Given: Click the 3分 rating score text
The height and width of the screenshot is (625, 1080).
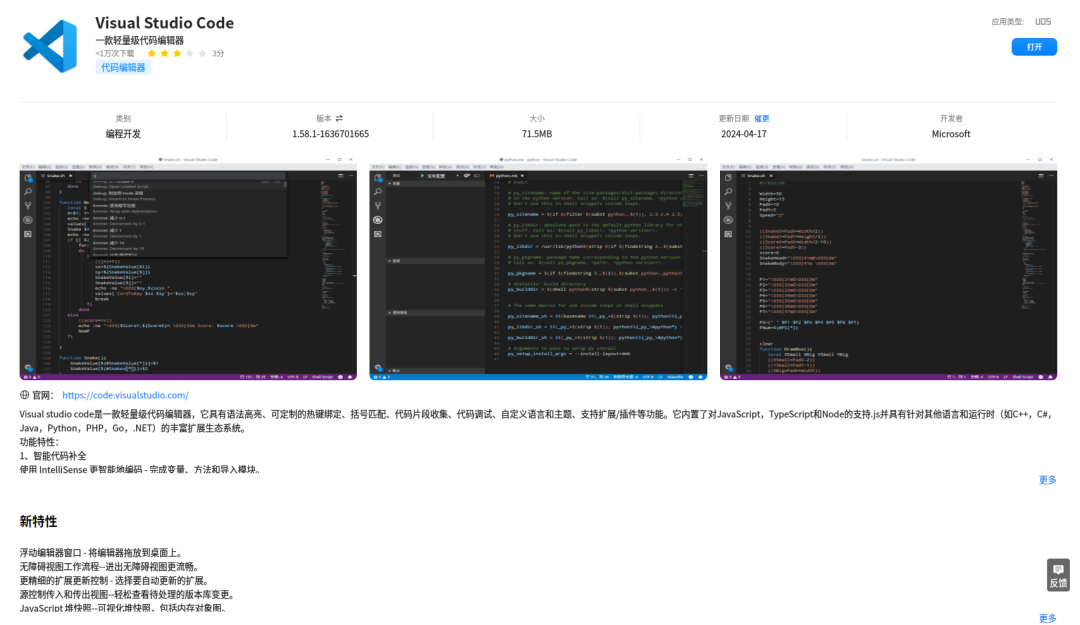Looking at the screenshot, I should [x=218, y=53].
